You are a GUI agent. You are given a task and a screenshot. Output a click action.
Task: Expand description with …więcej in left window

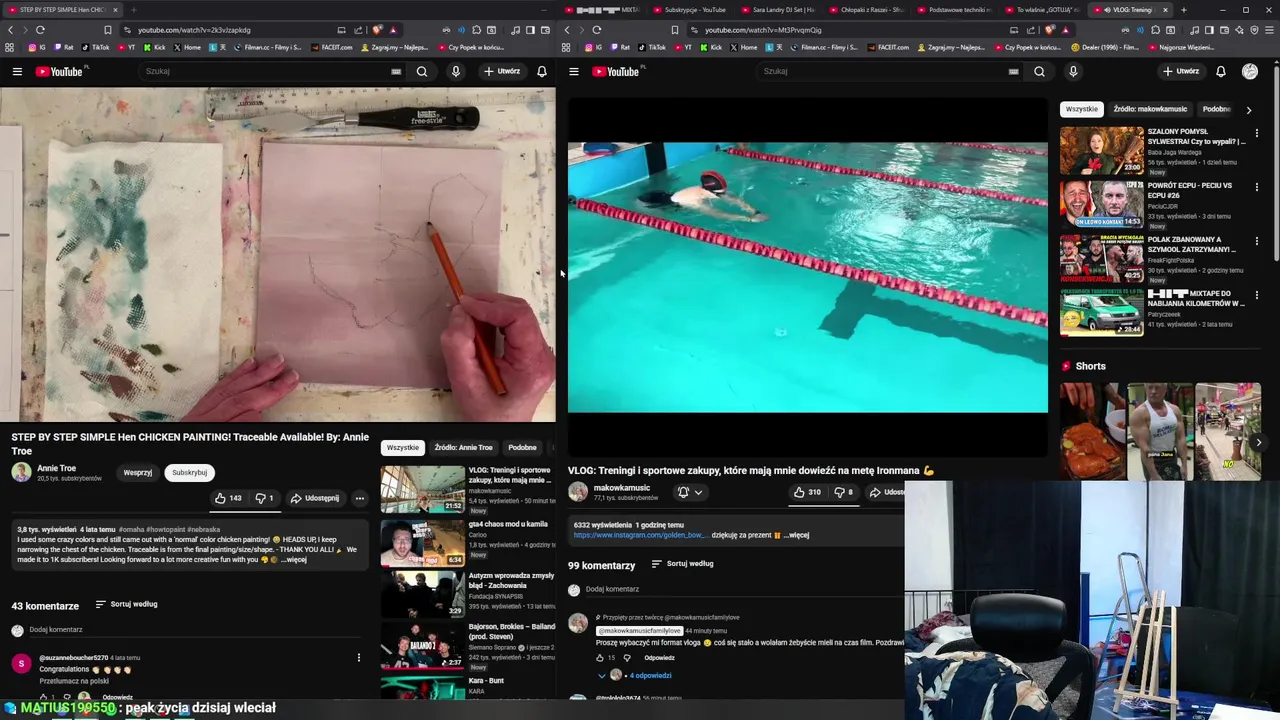coord(293,559)
